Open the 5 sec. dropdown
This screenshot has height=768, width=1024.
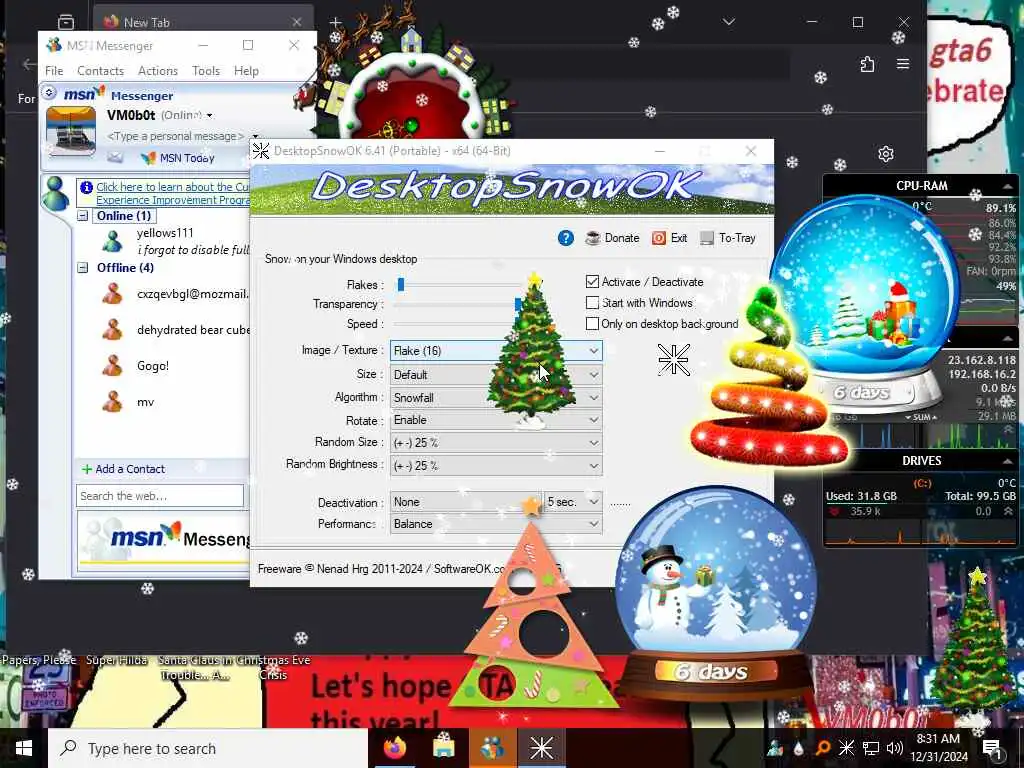pos(573,502)
